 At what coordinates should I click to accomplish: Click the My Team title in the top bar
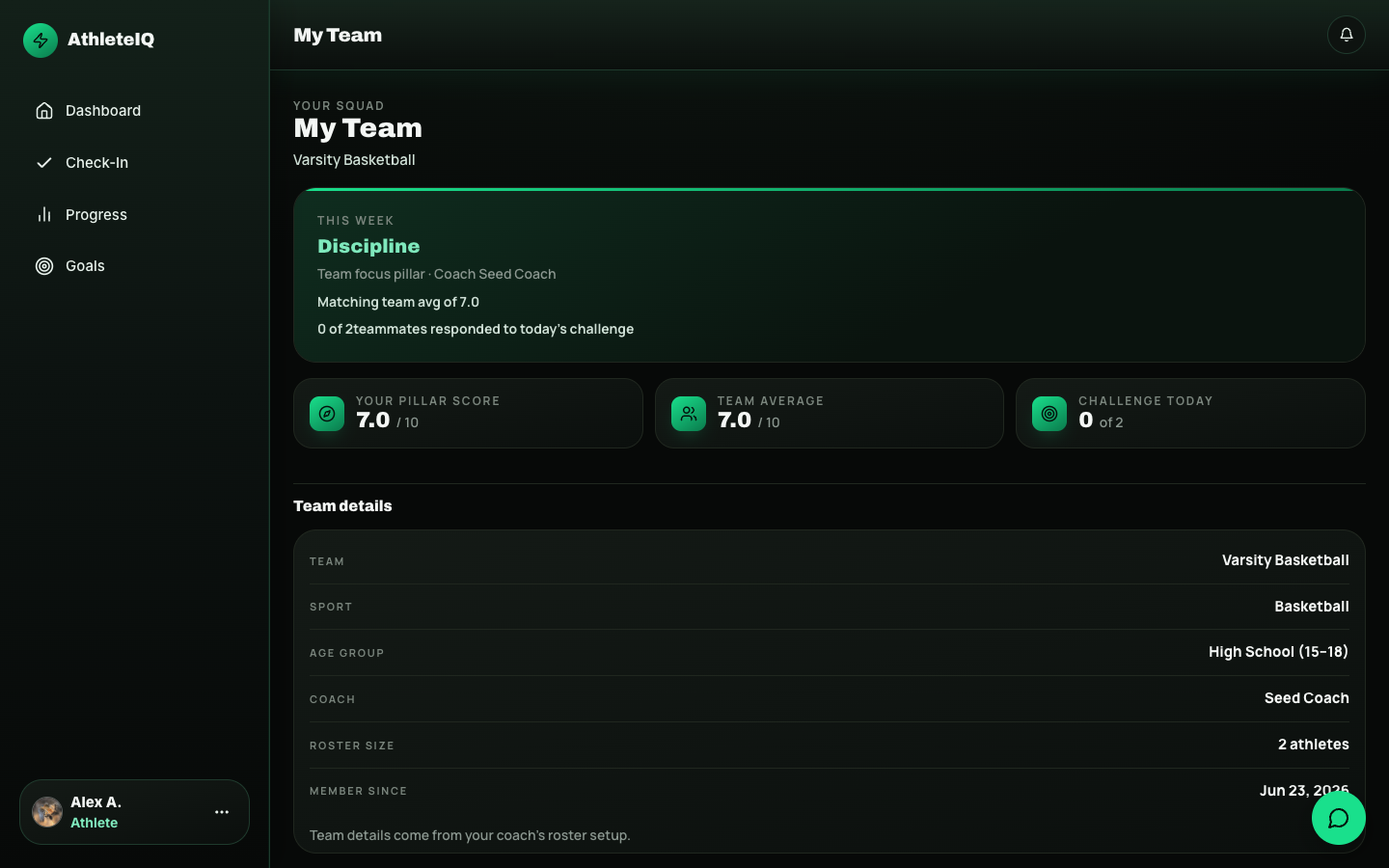point(338,35)
